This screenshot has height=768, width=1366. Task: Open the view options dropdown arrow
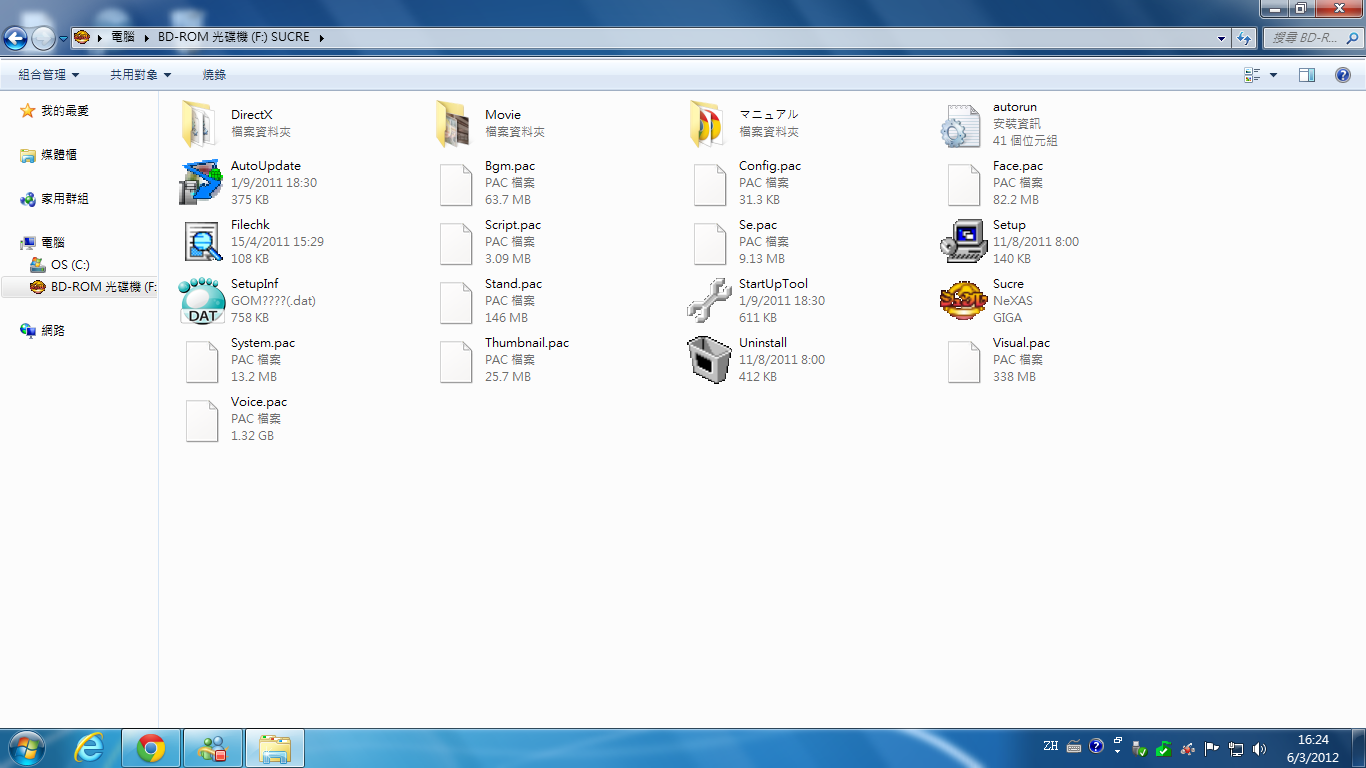(1273, 75)
